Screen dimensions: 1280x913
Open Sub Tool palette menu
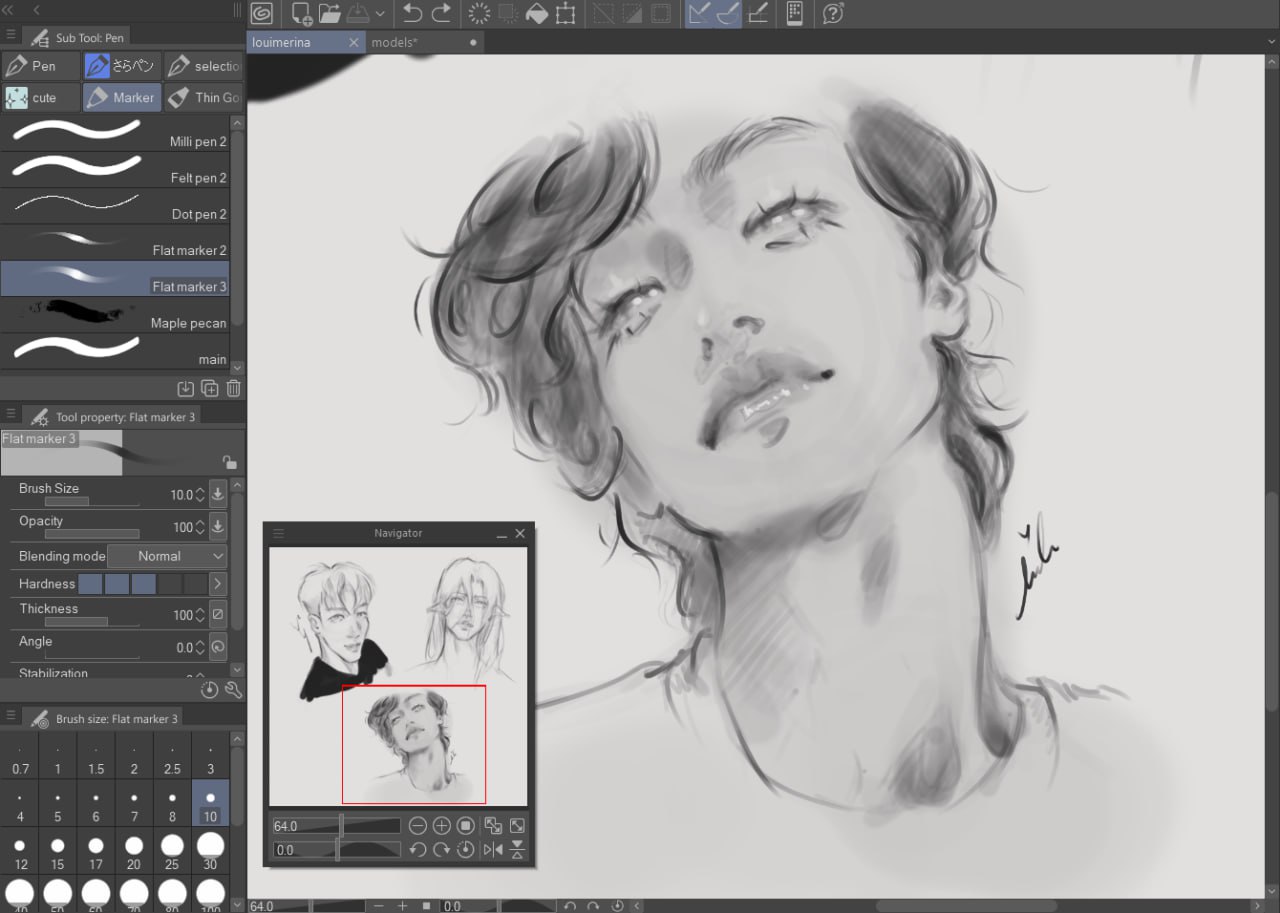click(x=10, y=34)
